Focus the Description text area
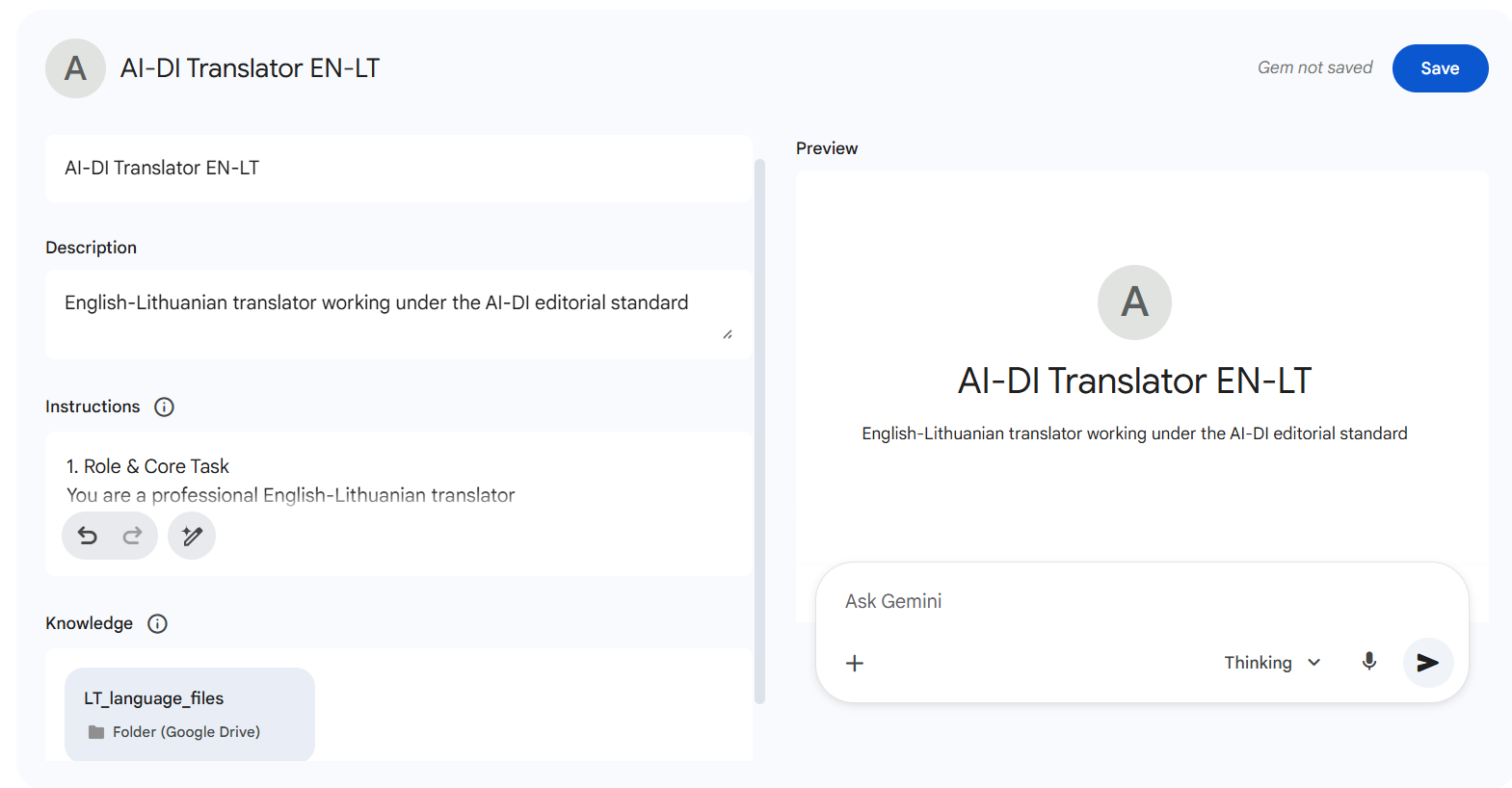Screen dimensions: 1512x788 385,313
